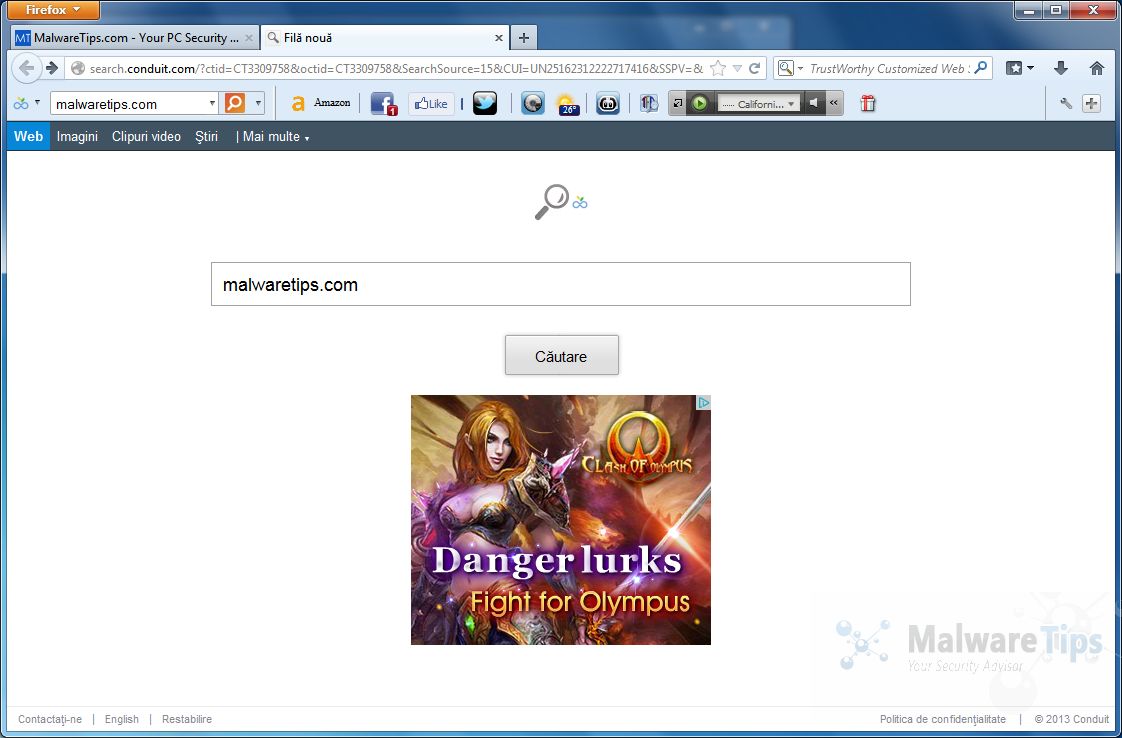Click the round disc toolbar icon
This screenshot has width=1122, height=738.
coord(532,104)
